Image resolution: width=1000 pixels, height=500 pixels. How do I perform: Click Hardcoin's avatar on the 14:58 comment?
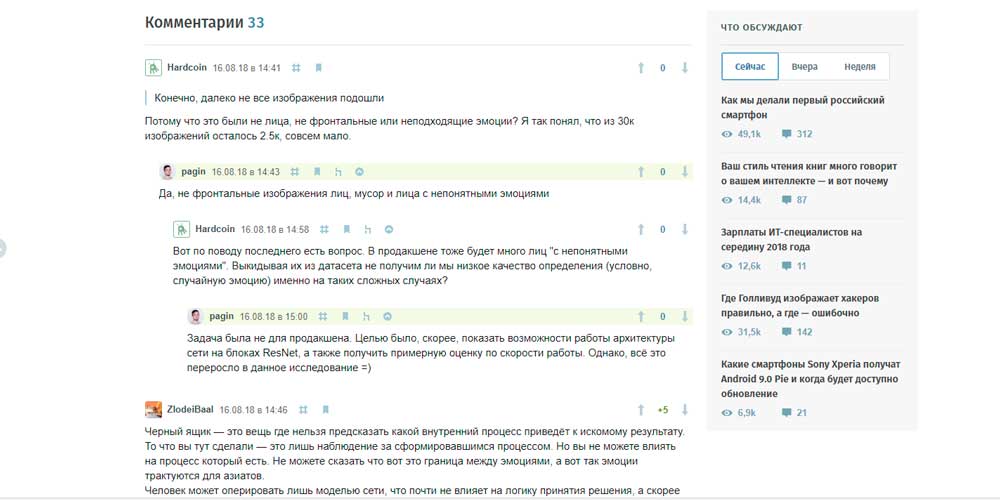pyautogui.click(x=181, y=229)
